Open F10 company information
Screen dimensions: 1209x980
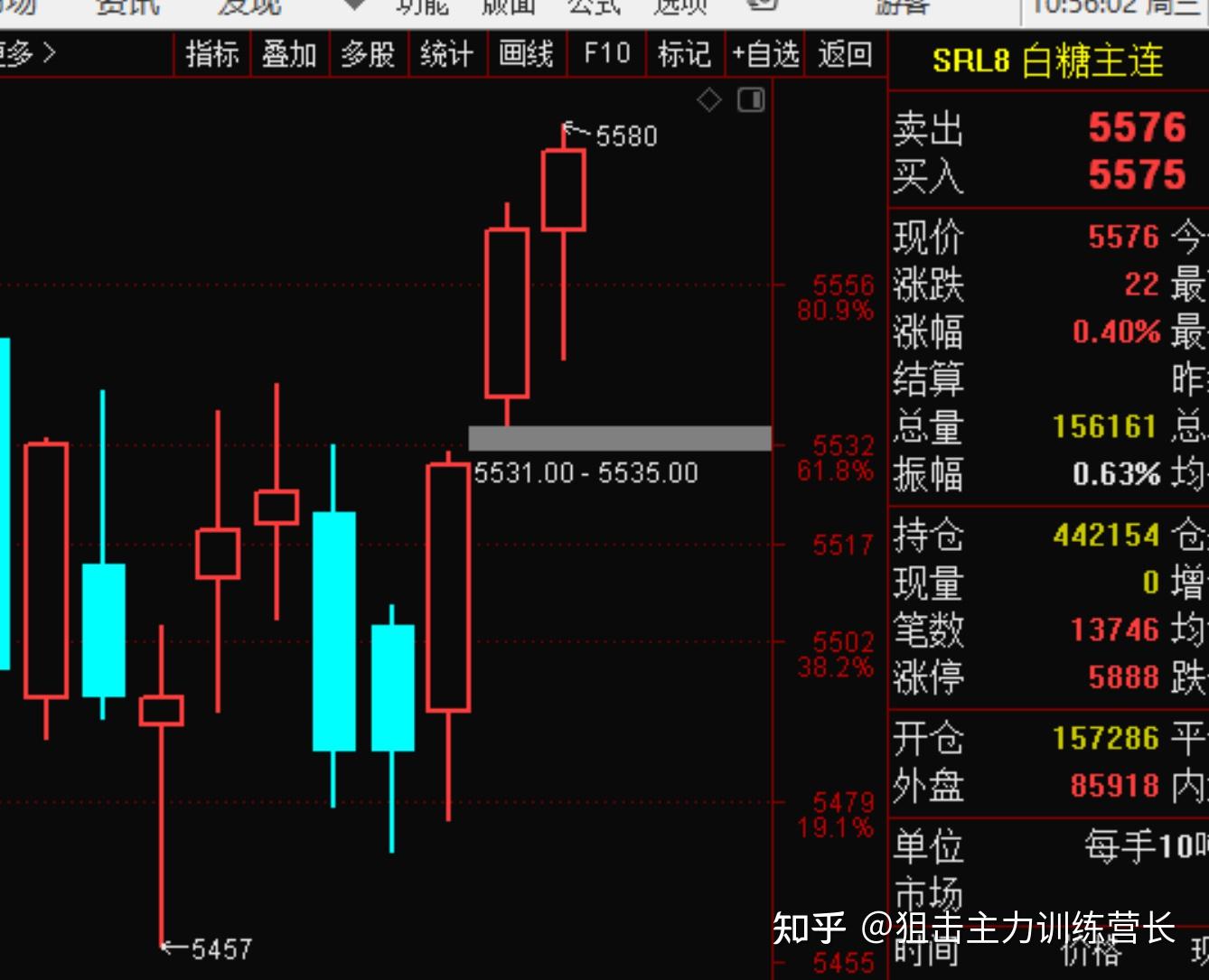click(606, 54)
